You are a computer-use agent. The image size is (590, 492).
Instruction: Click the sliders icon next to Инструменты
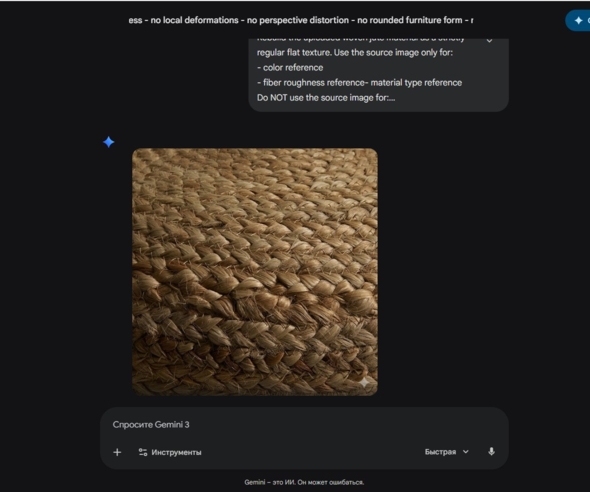tap(143, 452)
